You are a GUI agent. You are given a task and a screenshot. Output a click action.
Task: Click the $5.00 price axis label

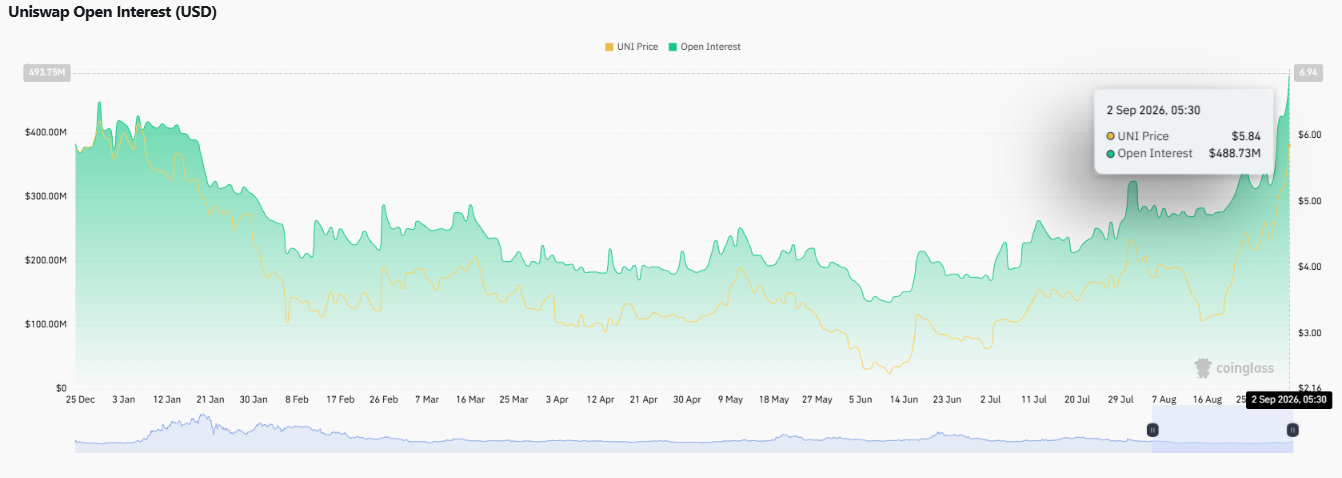1309,200
